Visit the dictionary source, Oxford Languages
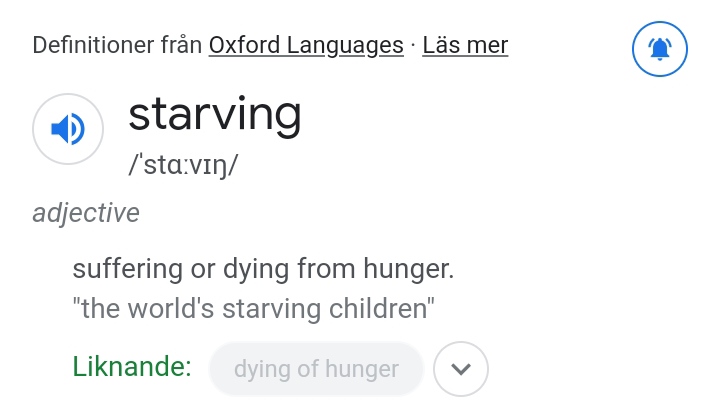Image resolution: width=720 pixels, height=414 pixels. (306, 45)
